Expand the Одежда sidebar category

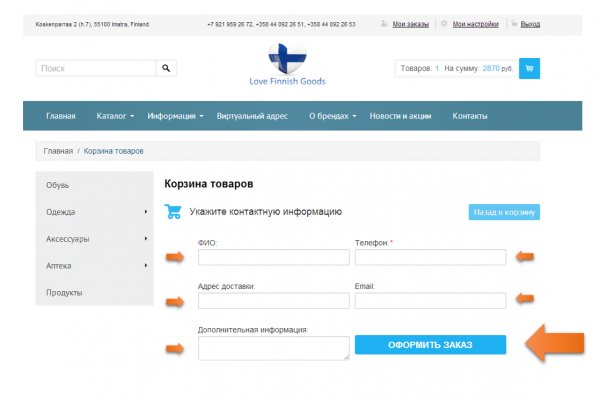[x=95, y=212]
